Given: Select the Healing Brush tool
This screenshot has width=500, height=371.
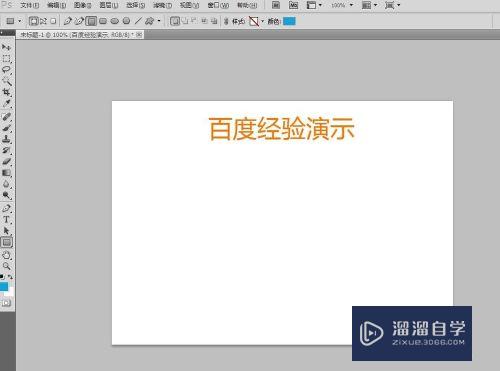Looking at the screenshot, I should [6, 117].
